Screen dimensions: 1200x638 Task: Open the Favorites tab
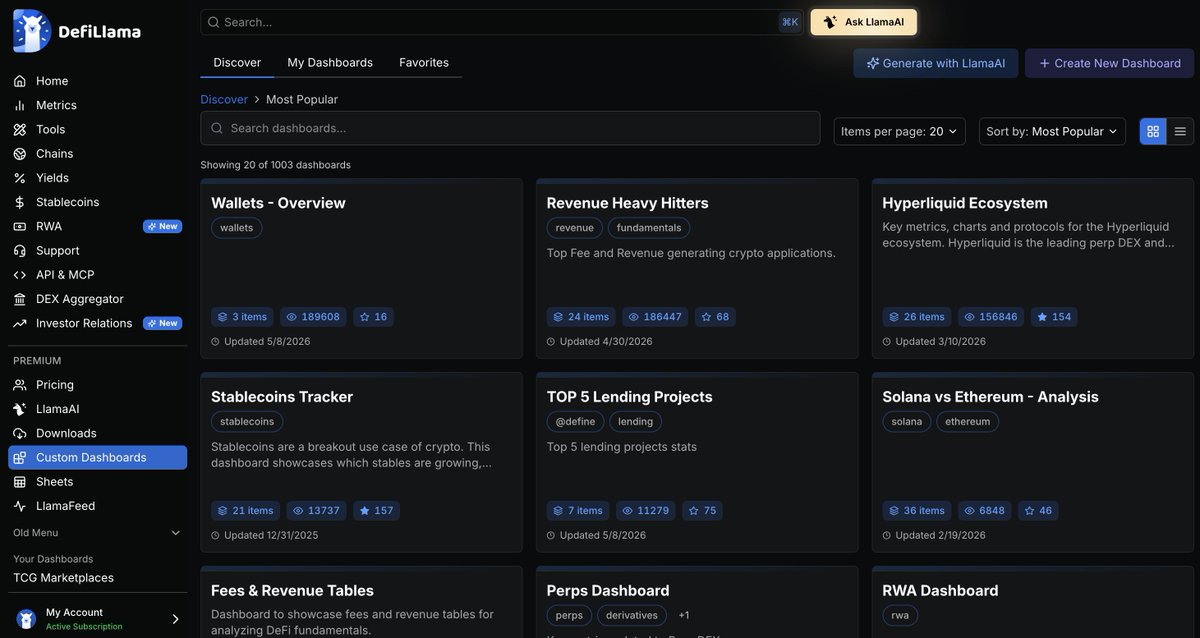click(424, 62)
